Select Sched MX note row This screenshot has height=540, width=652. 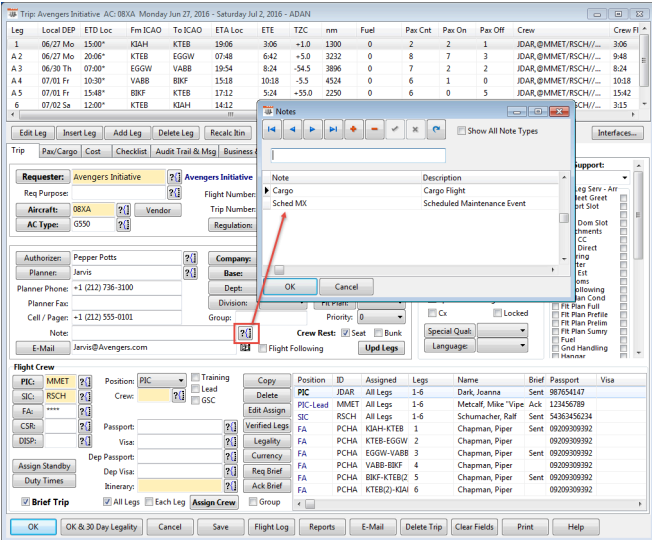(x=410, y=203)
